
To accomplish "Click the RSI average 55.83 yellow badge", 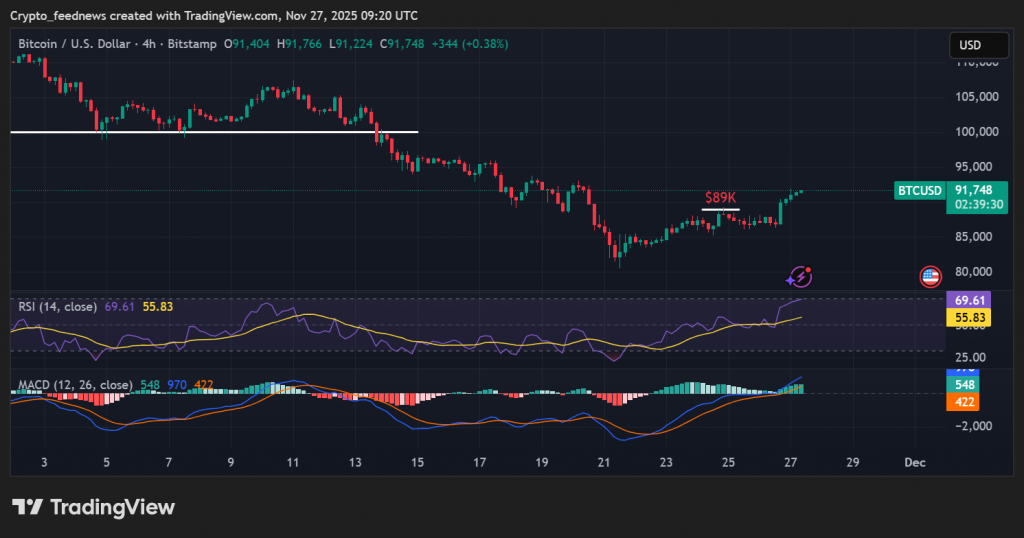I will tap(968, 318).
